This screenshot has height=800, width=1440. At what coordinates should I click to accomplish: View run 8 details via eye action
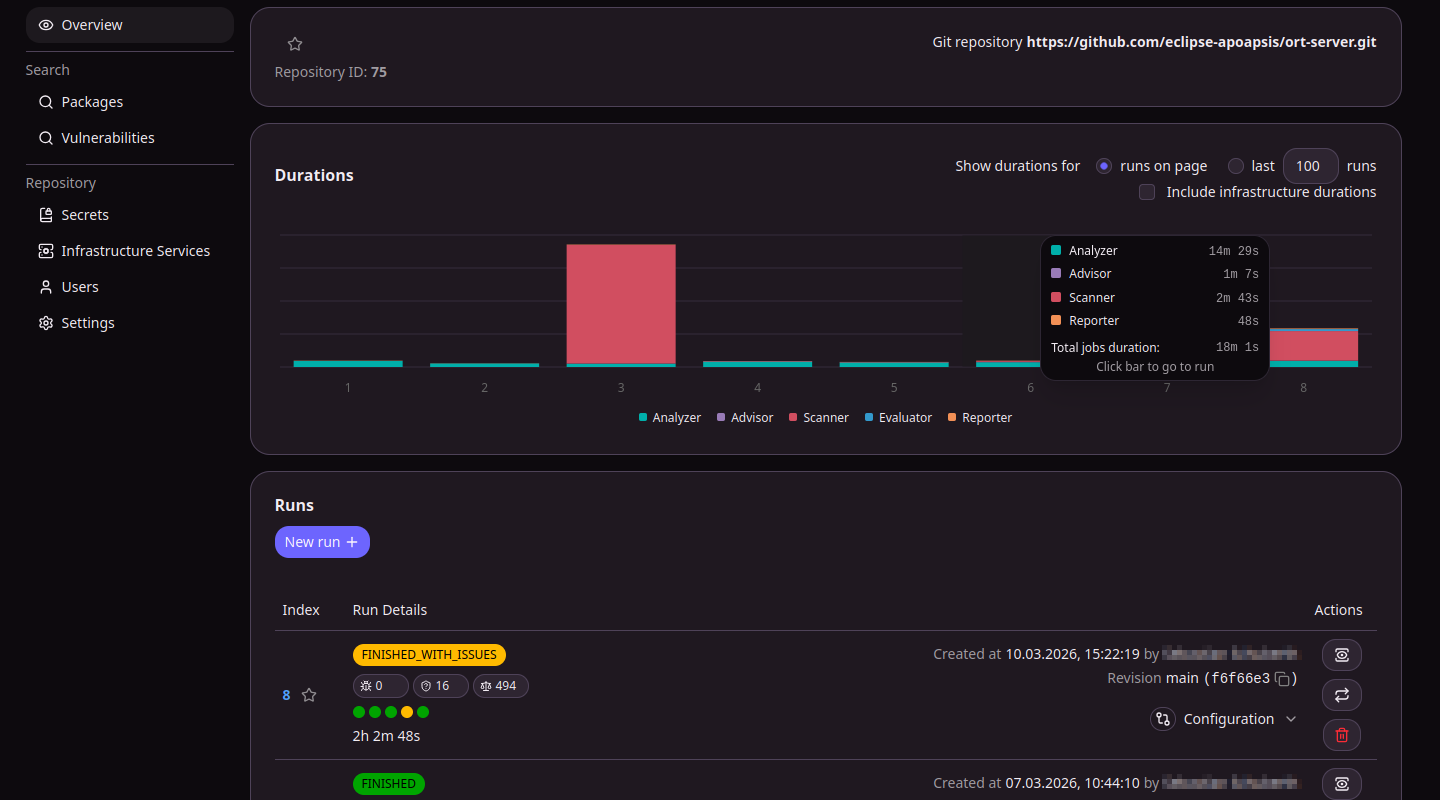tap(1342, 655)
